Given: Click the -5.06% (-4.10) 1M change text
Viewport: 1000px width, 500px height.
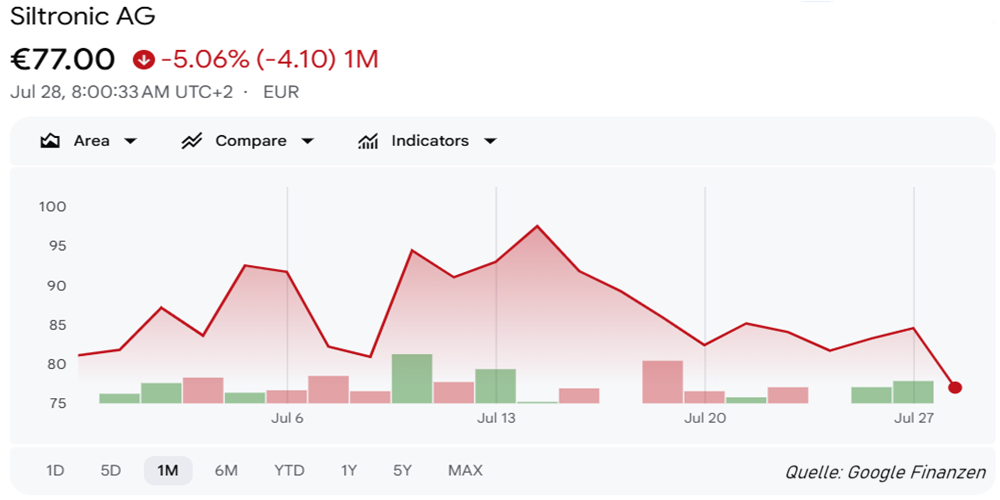Looking at the screenshot, I should pyautogui.click(x=270, y=60).
